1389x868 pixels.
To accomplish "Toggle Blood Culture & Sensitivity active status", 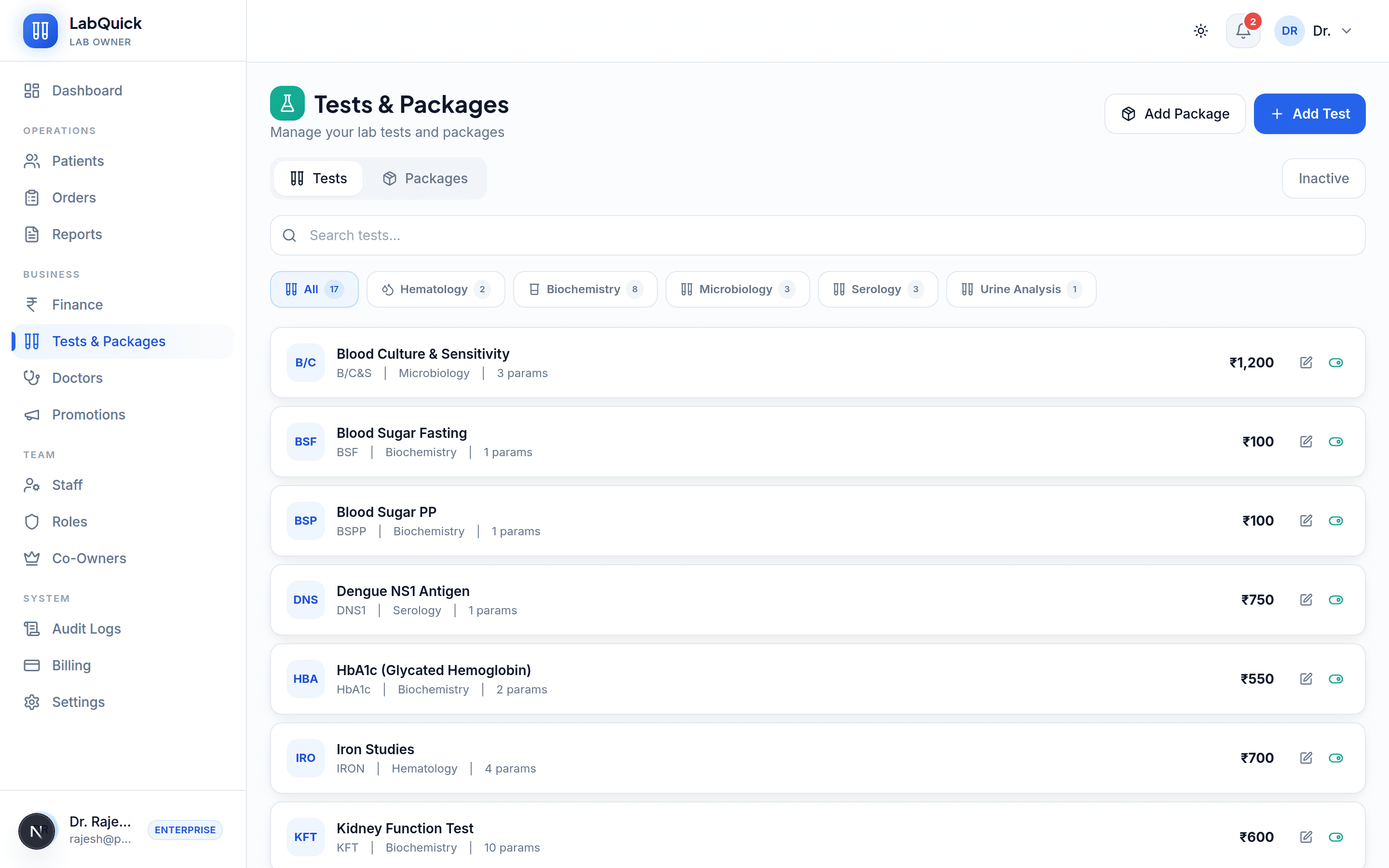I will tap(1335, 362).
